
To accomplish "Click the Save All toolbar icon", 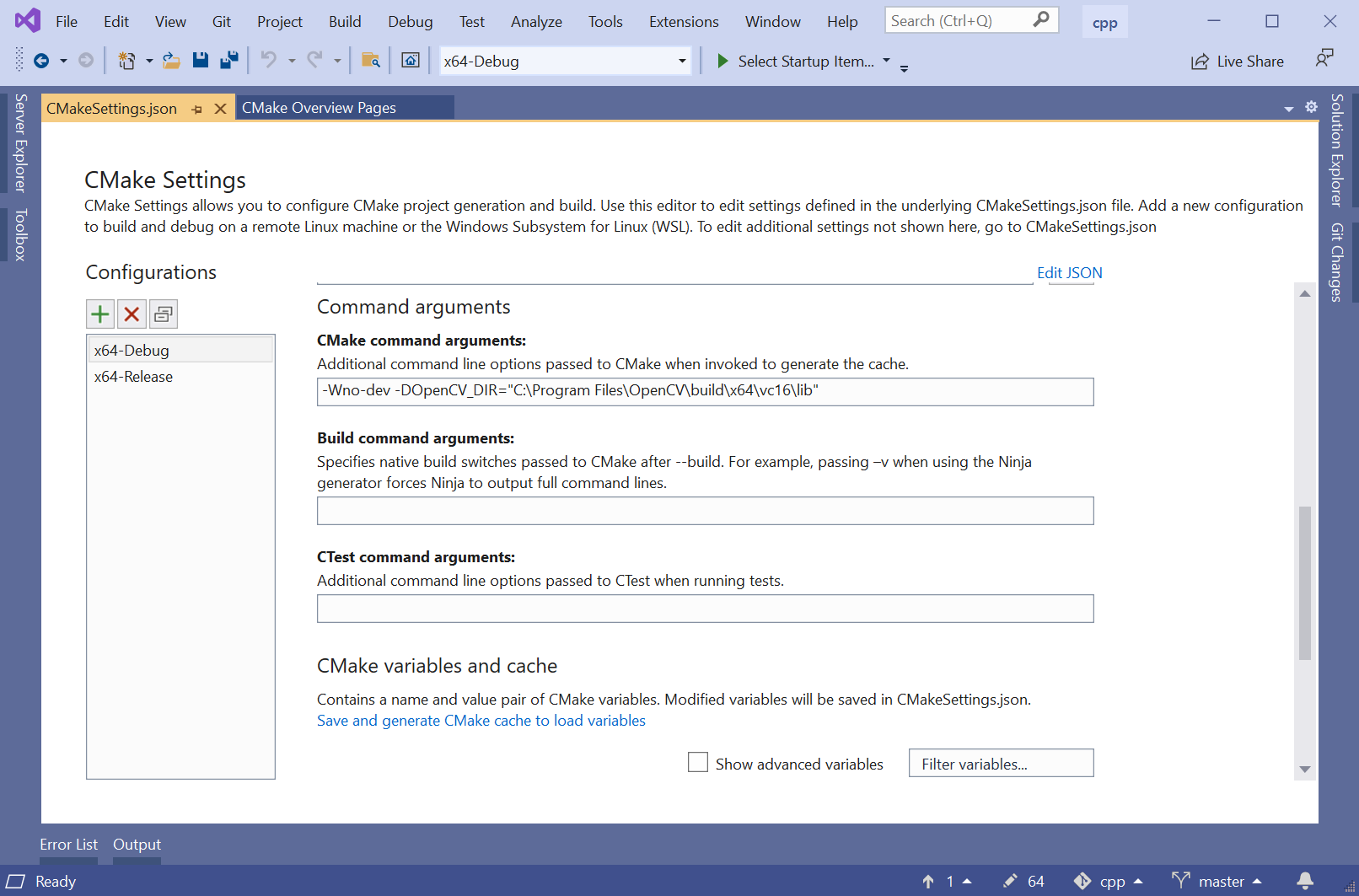I will coord(228,59).
